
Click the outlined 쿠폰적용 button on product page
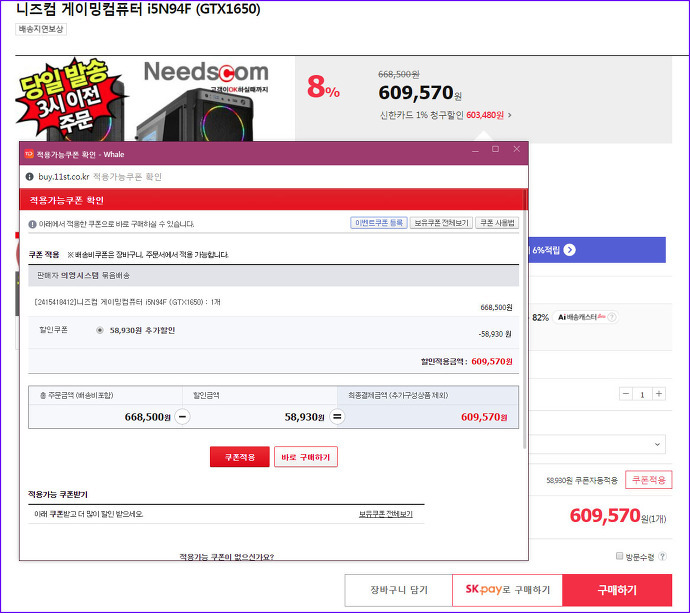point(649,480)
